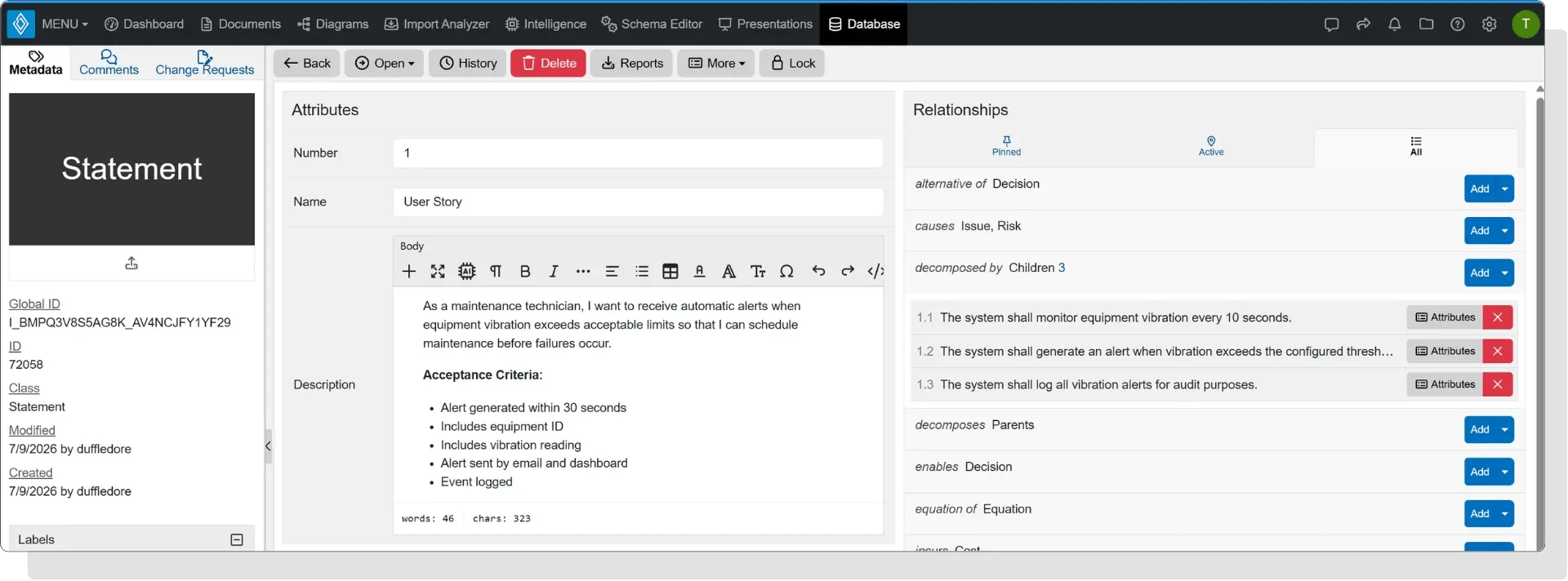Show more text options ellipsis

tap(583, 272)
